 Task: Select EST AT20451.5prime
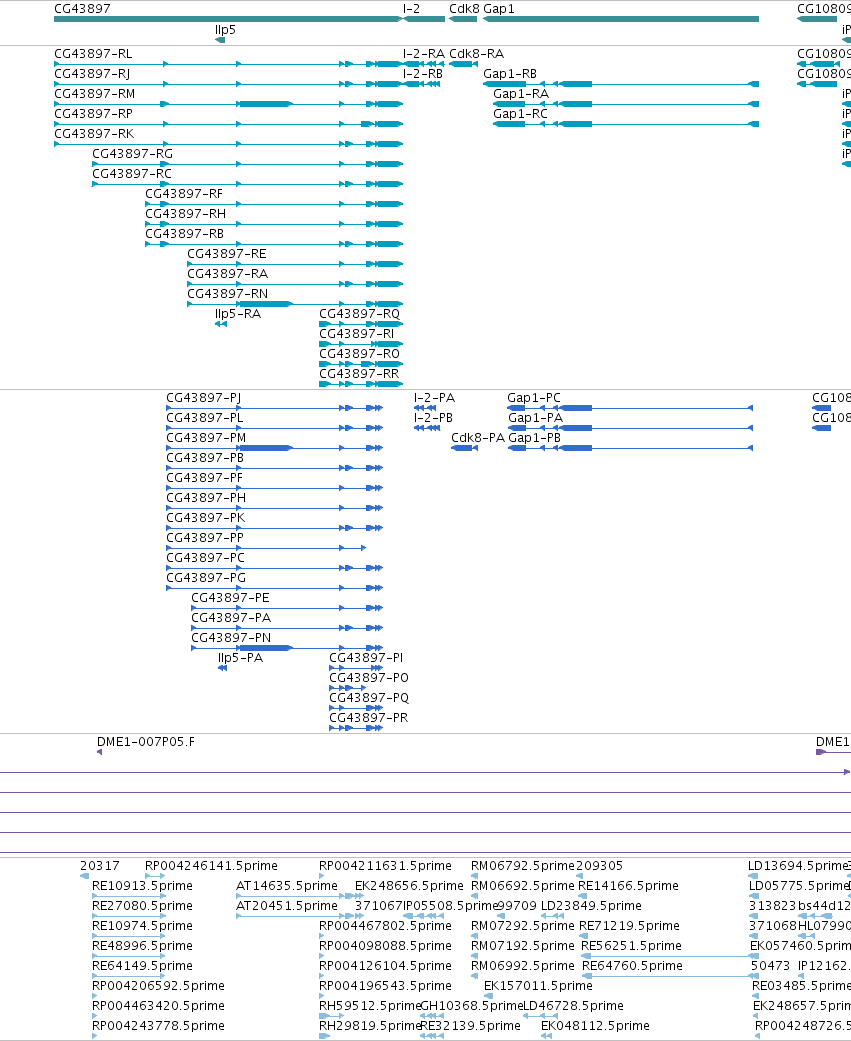299,916
